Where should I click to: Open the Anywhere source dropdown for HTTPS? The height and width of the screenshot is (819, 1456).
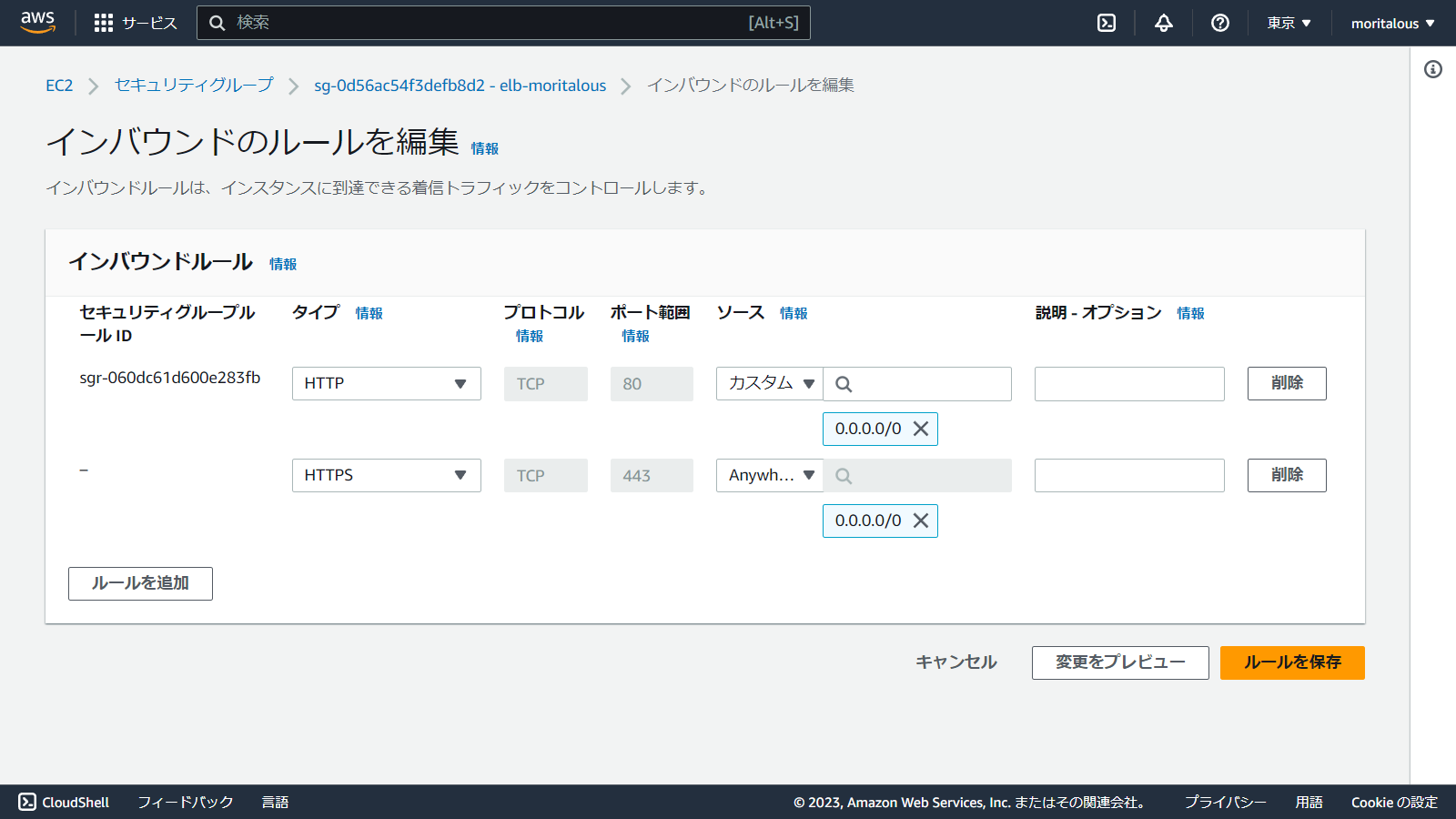[x=768, y=475]
